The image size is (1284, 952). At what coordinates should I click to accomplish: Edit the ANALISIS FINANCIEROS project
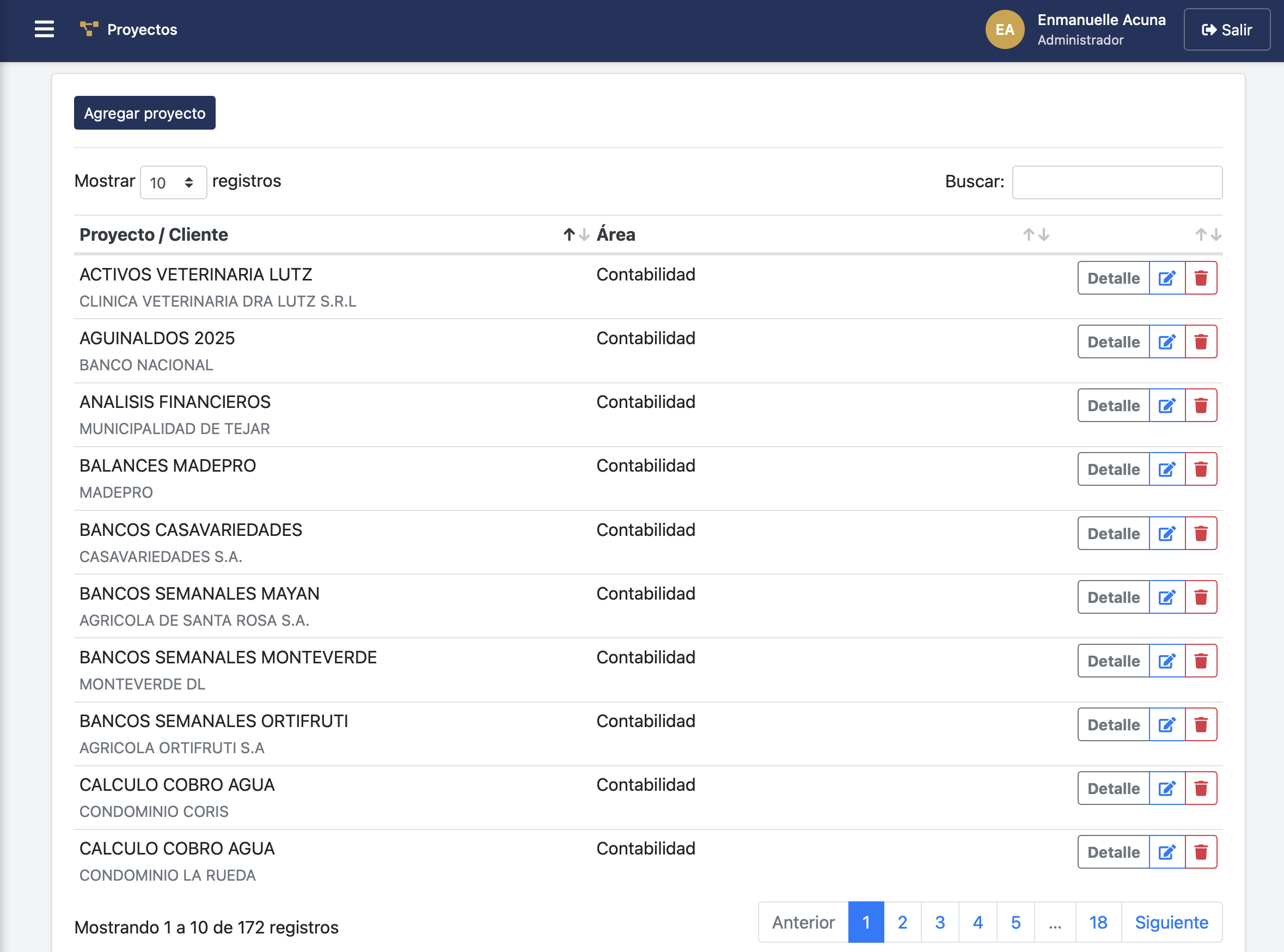1166,406
